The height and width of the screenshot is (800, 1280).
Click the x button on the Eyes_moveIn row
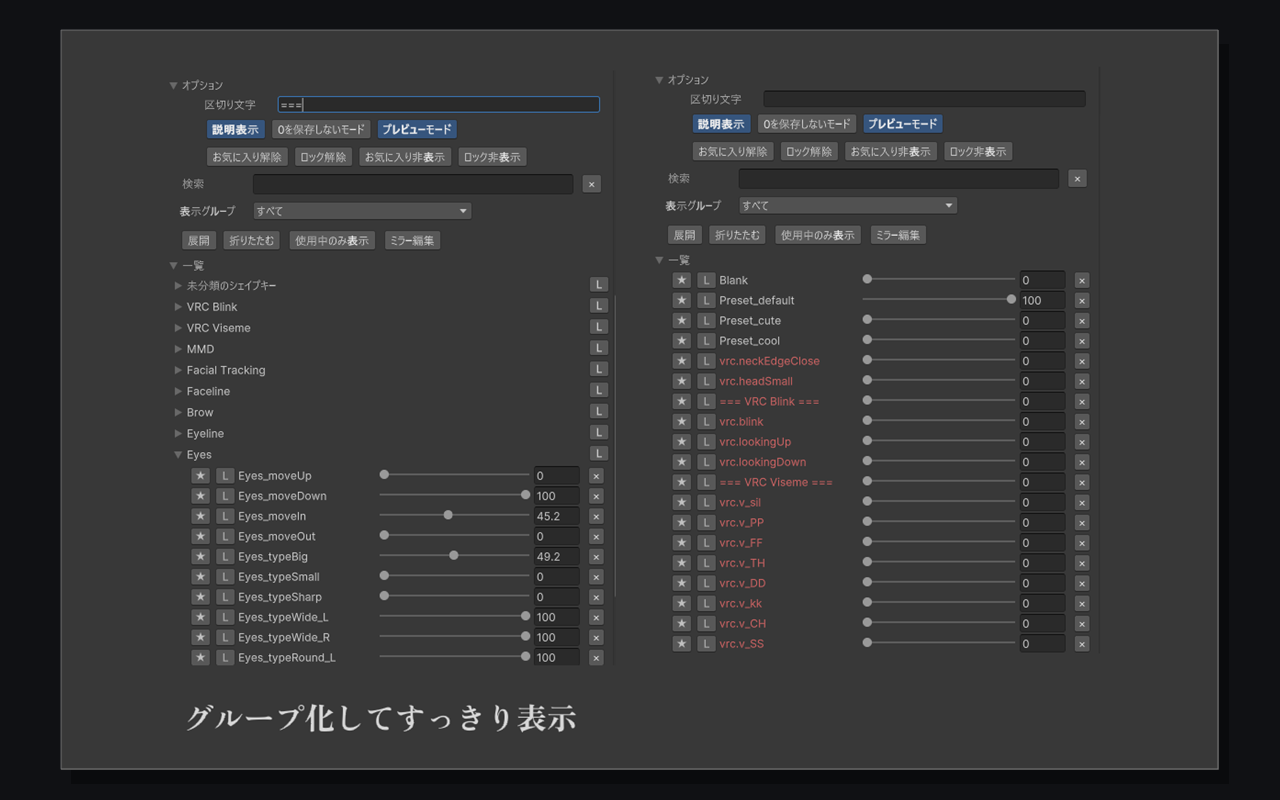pos(596,516)
